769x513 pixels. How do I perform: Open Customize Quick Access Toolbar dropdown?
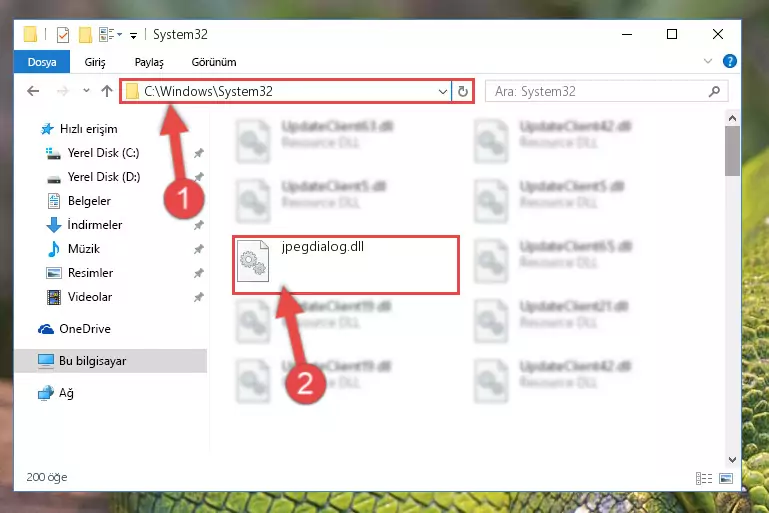tap(133, 36)
